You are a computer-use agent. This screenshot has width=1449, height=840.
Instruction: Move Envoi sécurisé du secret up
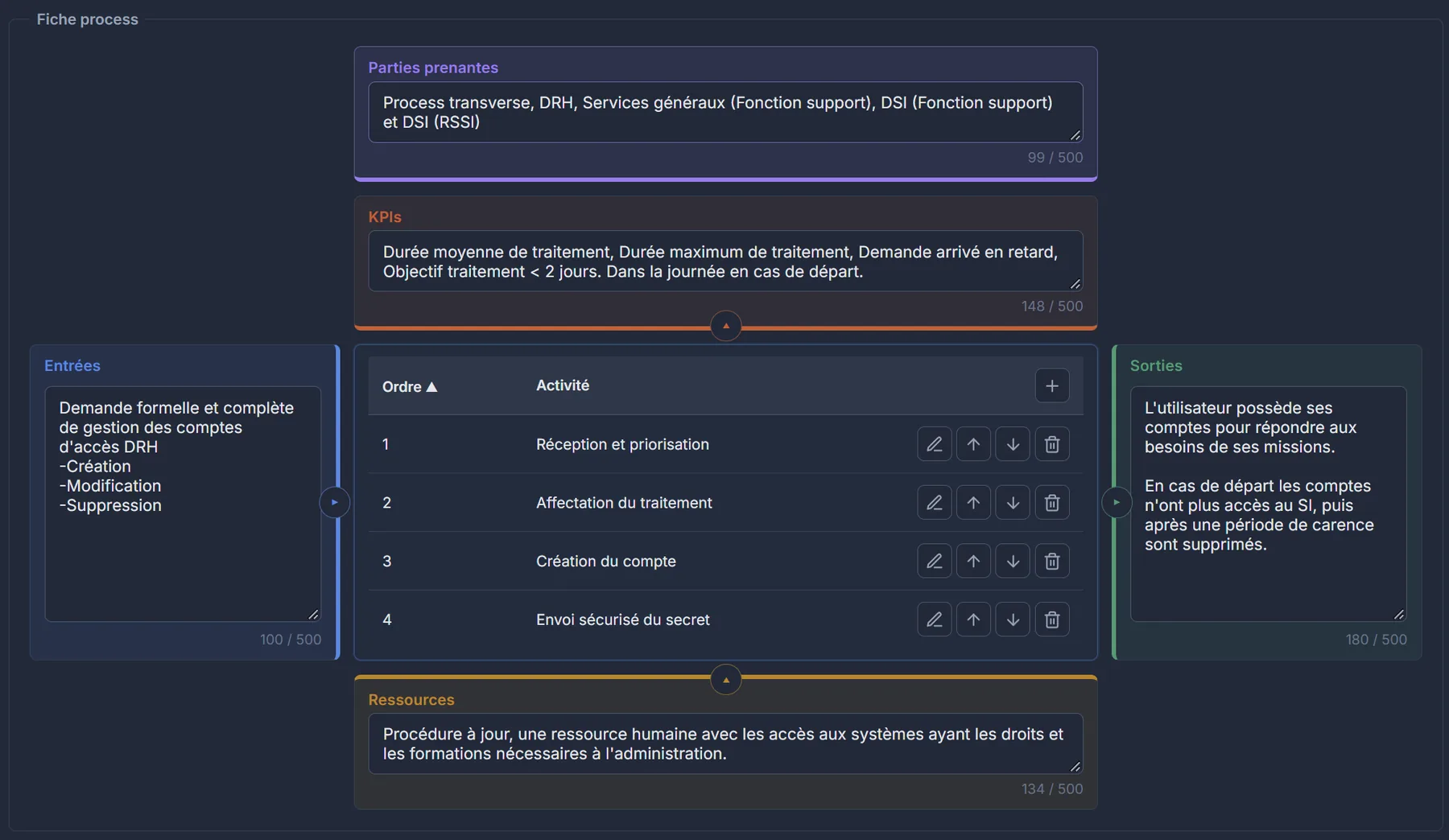(973, 620)
